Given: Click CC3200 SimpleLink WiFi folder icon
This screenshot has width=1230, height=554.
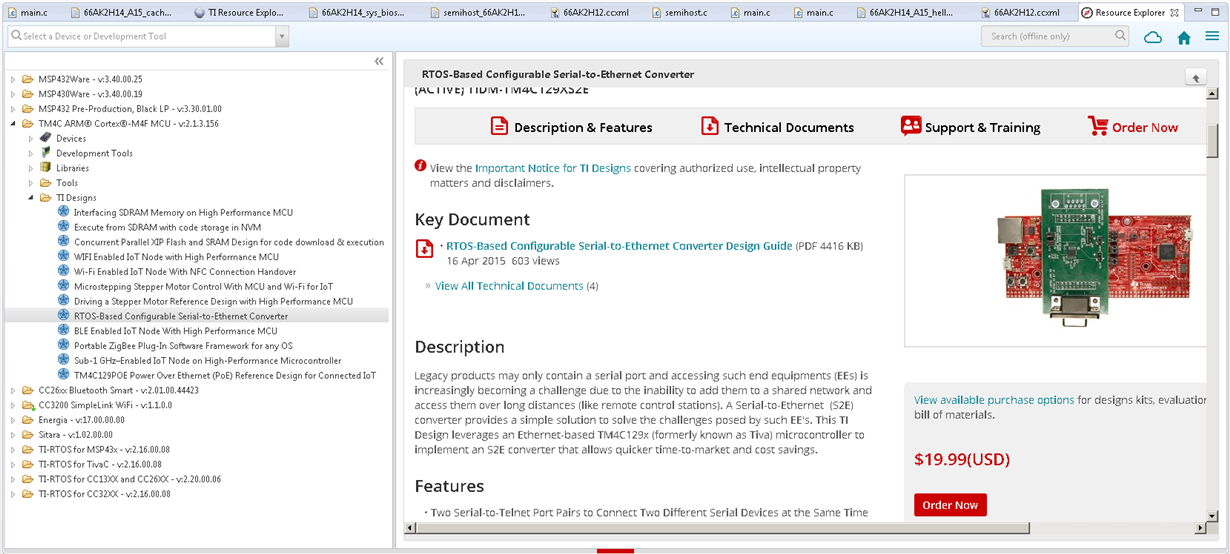Looking at the screenshot, I should tap(28, 405).
